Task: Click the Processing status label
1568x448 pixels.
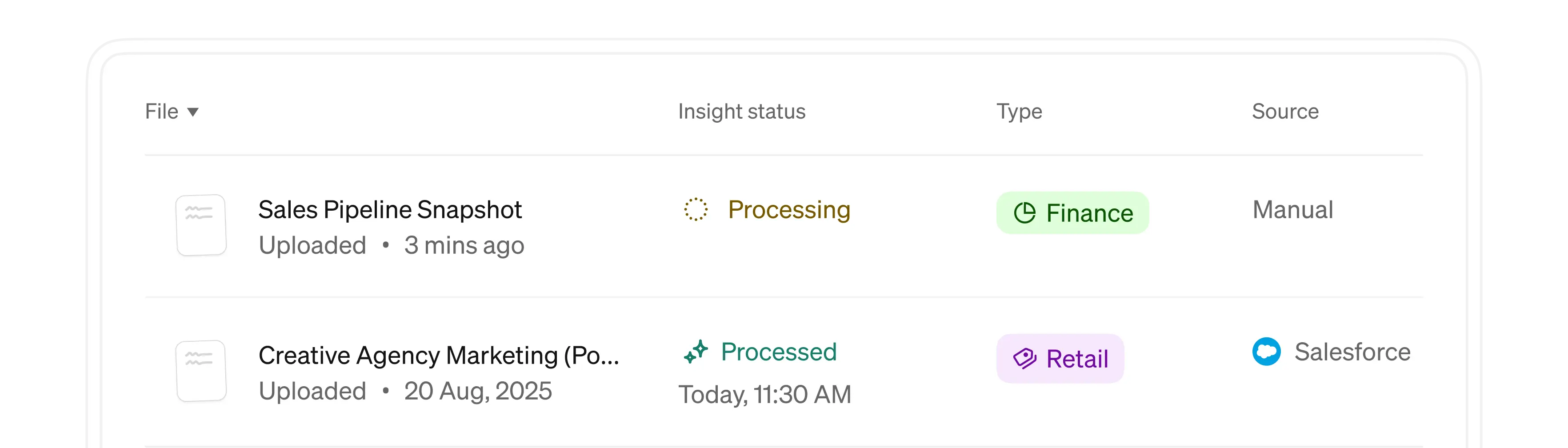Action: (x=789, y=210)
